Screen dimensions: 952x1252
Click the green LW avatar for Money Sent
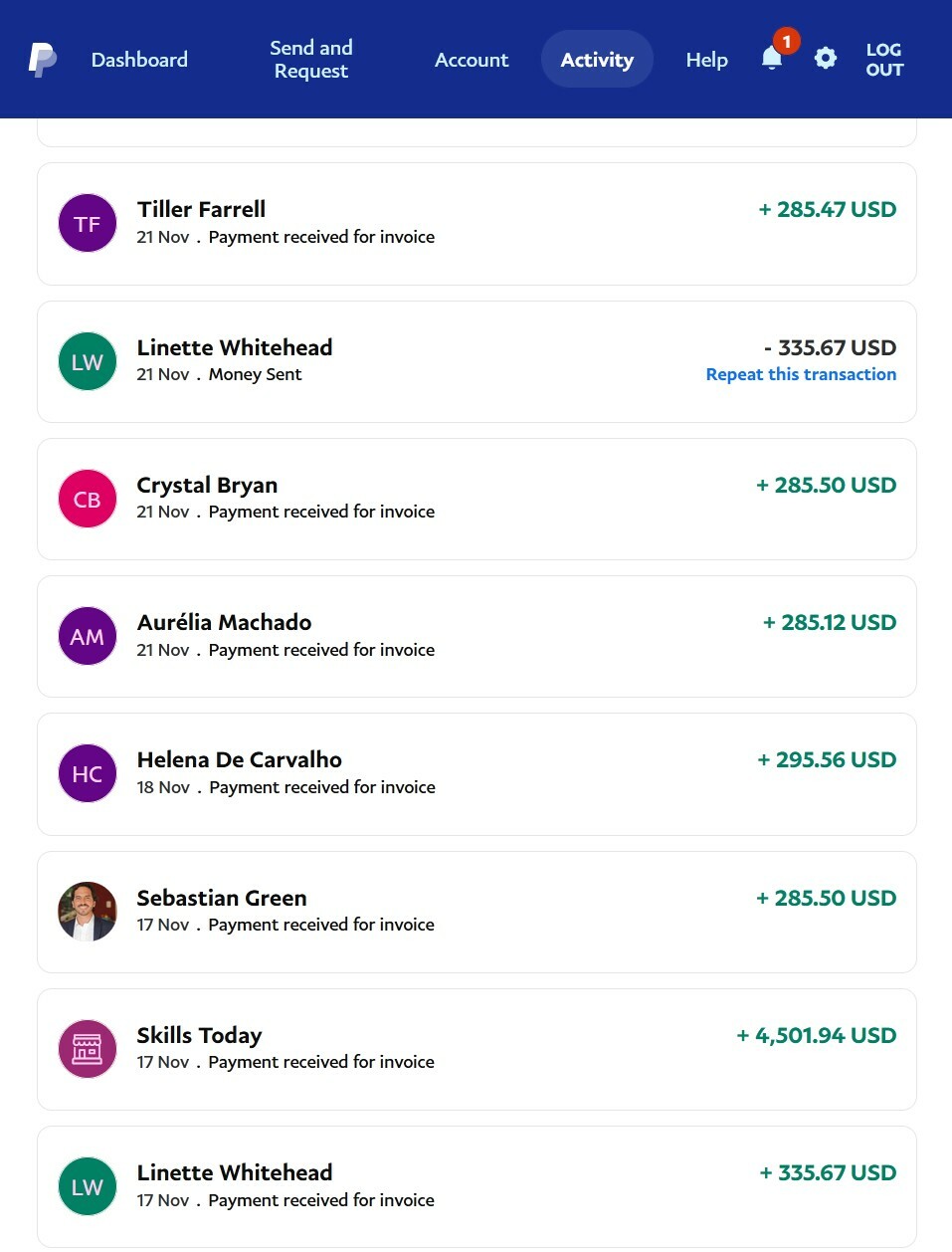(88, 361)
